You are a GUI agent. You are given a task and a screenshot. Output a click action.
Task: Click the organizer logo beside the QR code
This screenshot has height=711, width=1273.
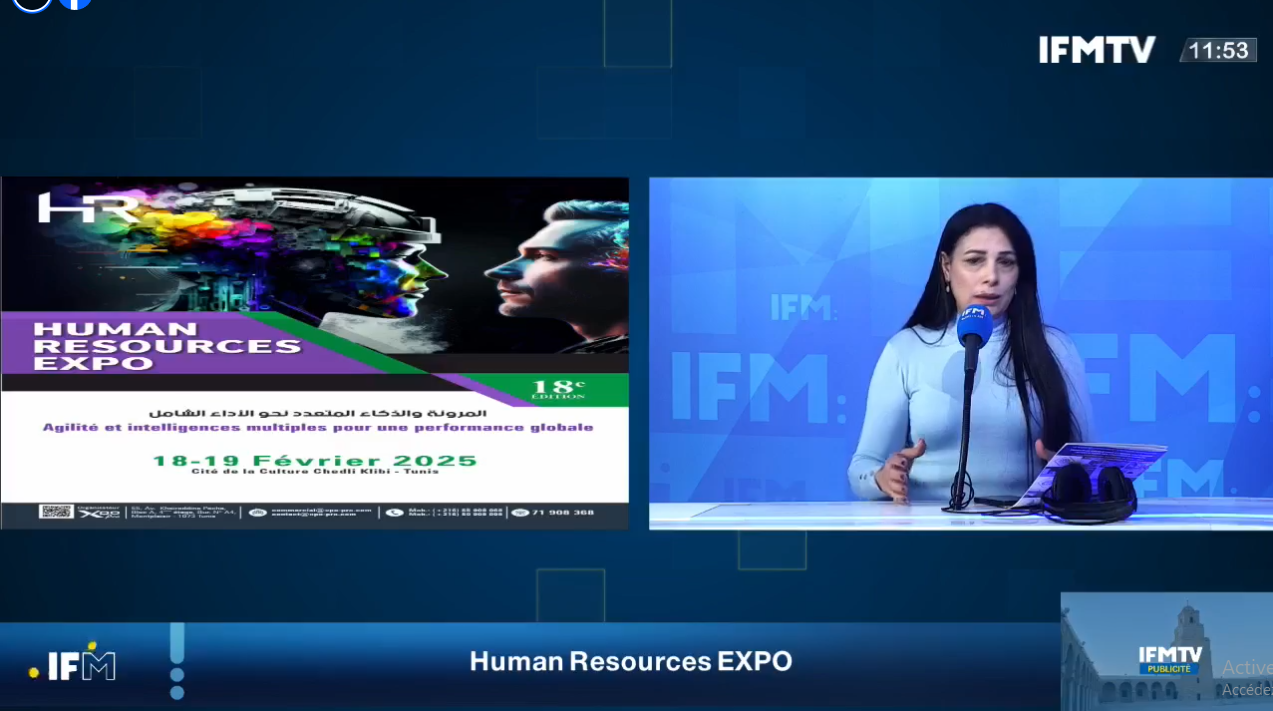point(99,512)
